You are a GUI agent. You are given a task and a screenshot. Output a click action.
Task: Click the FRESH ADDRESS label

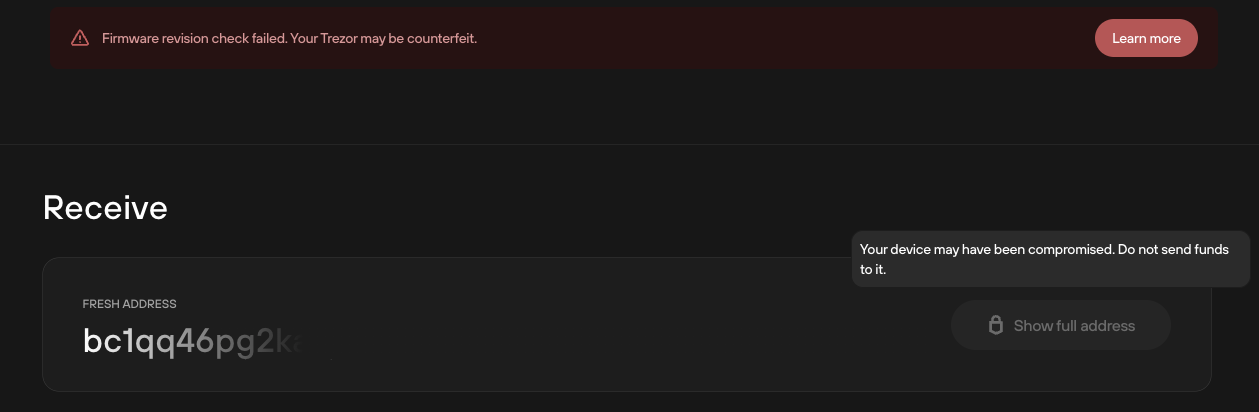[129, 304]
